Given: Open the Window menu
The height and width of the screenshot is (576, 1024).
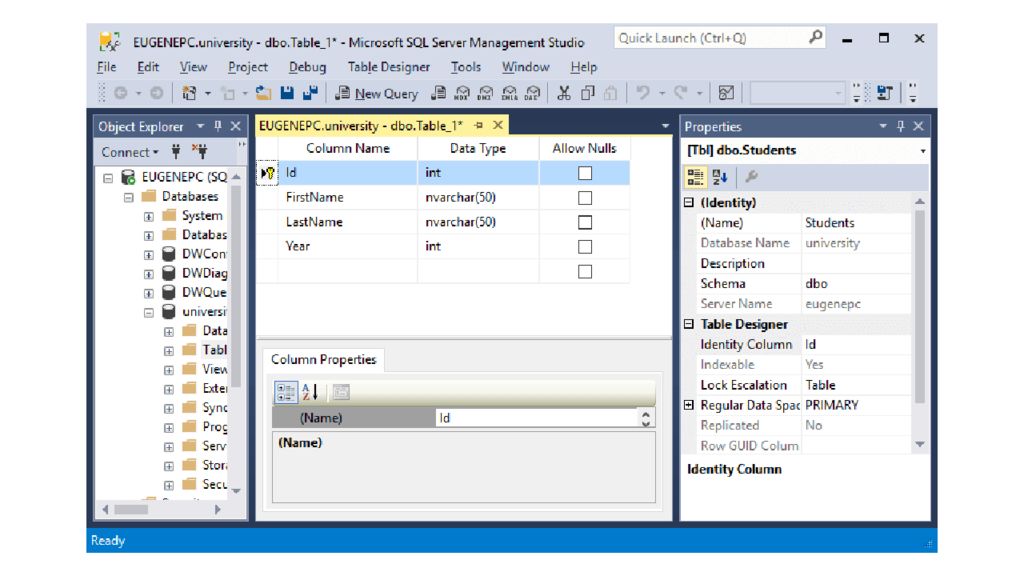Looking at the screenshot, I should (x=525, y=67).
